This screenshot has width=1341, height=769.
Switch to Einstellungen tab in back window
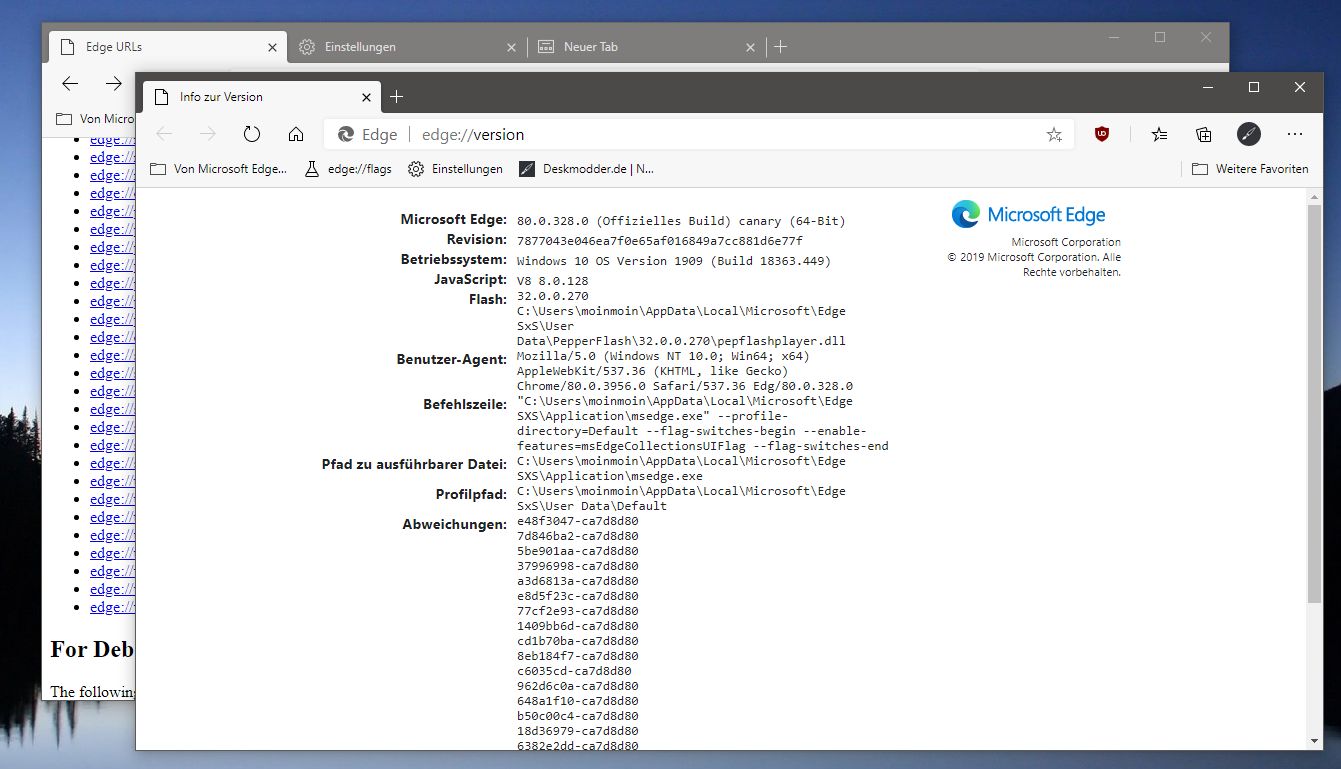[408, 46]
